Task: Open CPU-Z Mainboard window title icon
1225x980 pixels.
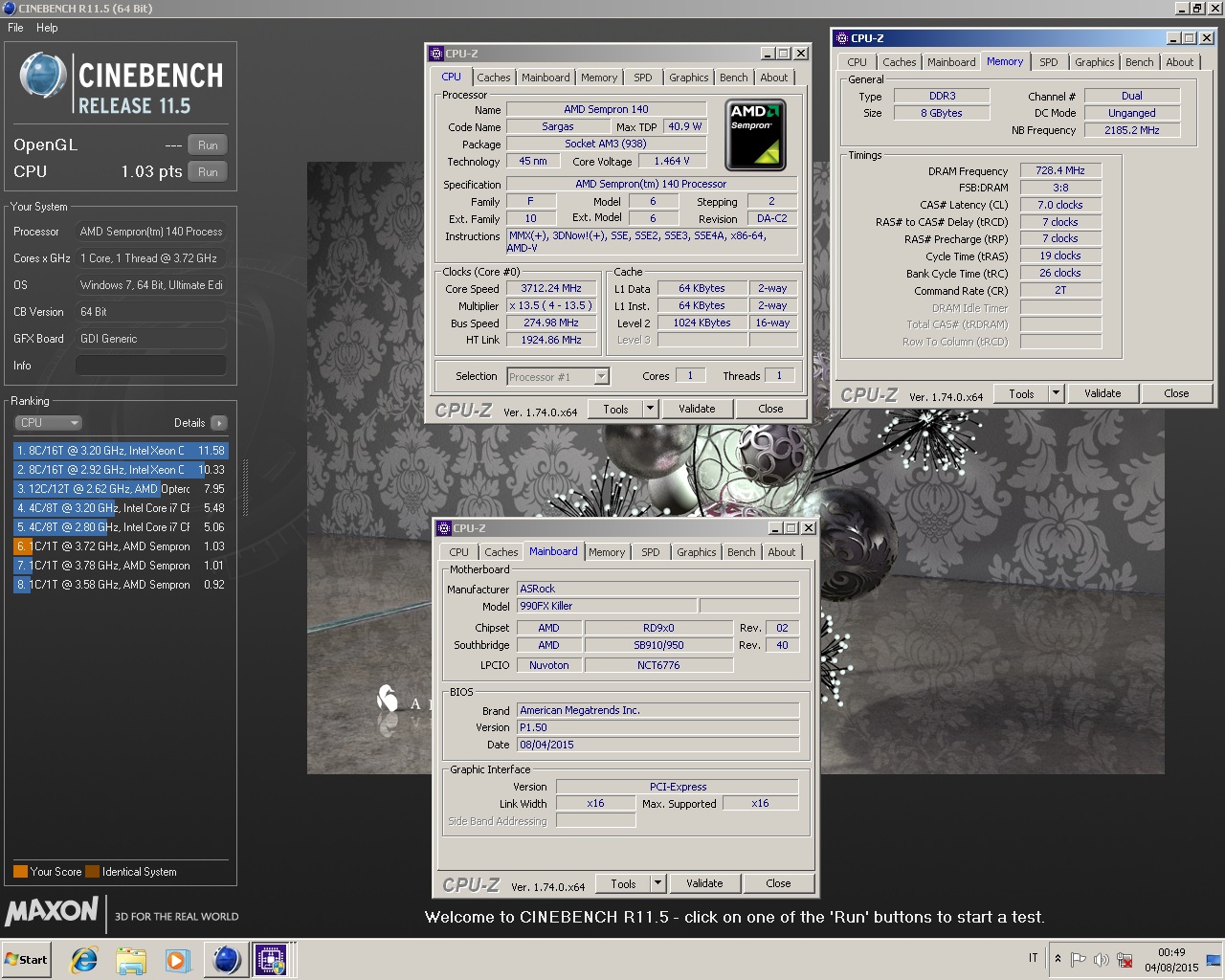Action: point(444,528)
